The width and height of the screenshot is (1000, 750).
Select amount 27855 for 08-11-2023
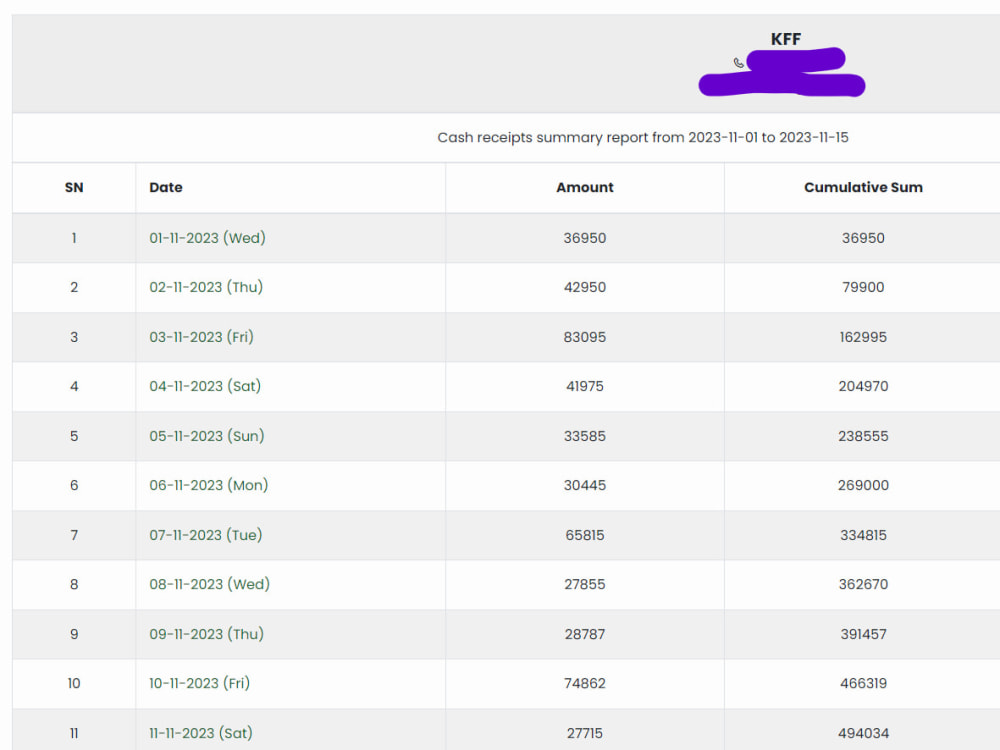tap(585, 584)
